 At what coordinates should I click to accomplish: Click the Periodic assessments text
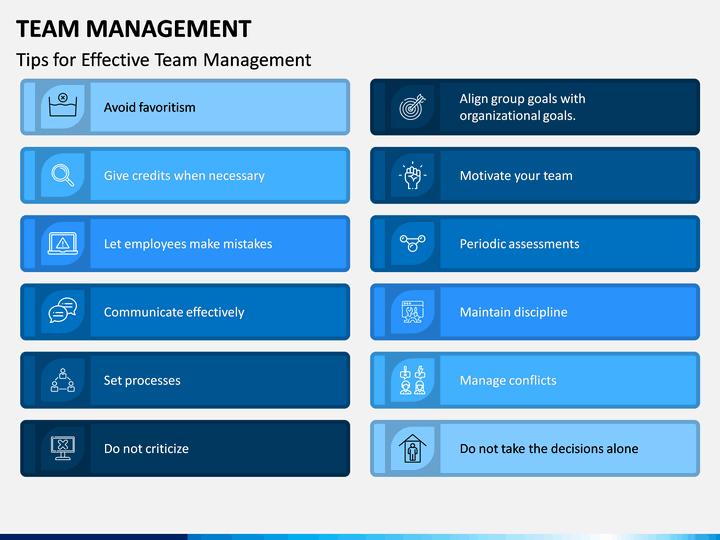click(x=519, y=244)
